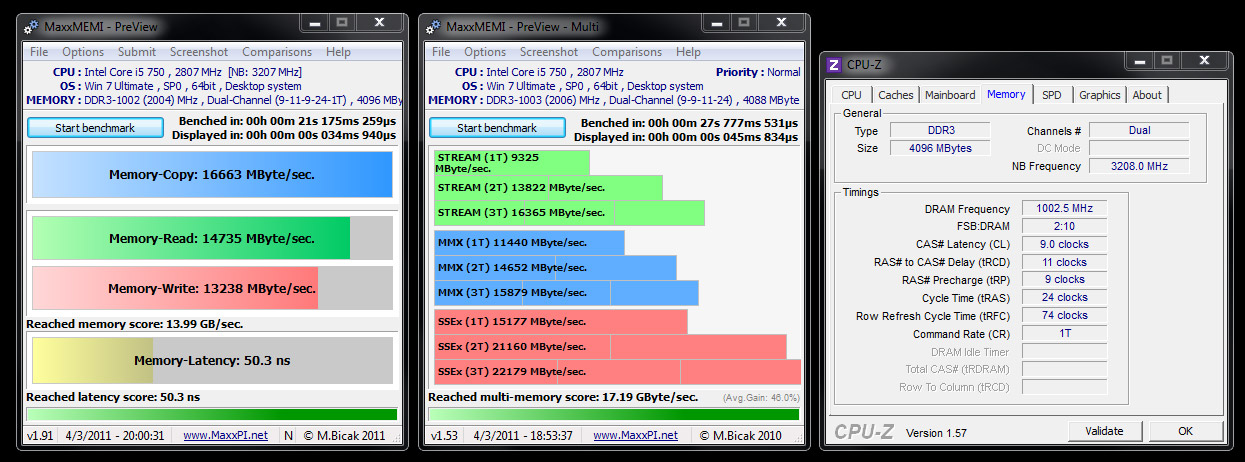The width and height of the screenshot is (1245, 462).
Task: Click v1.91 version status bar entry
Action: pyautogui.click(x=40, y=436)
